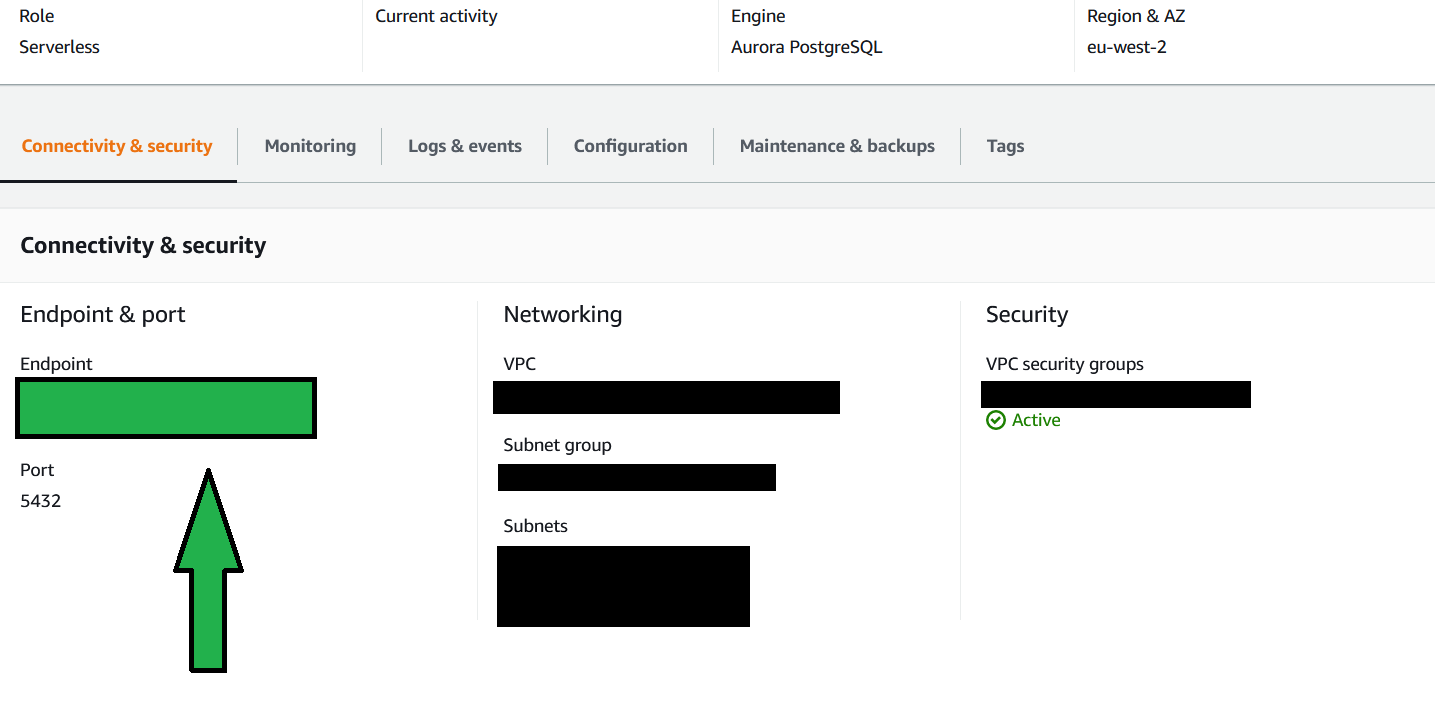Click the port number 5432

click(41, 501)
